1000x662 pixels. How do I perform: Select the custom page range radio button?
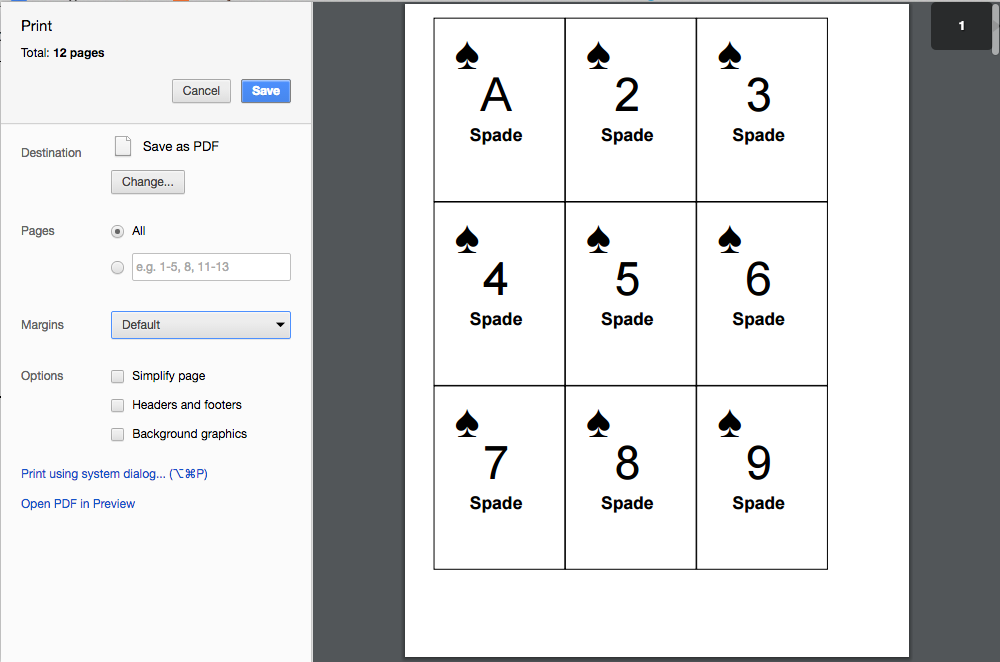coord(118,267)
